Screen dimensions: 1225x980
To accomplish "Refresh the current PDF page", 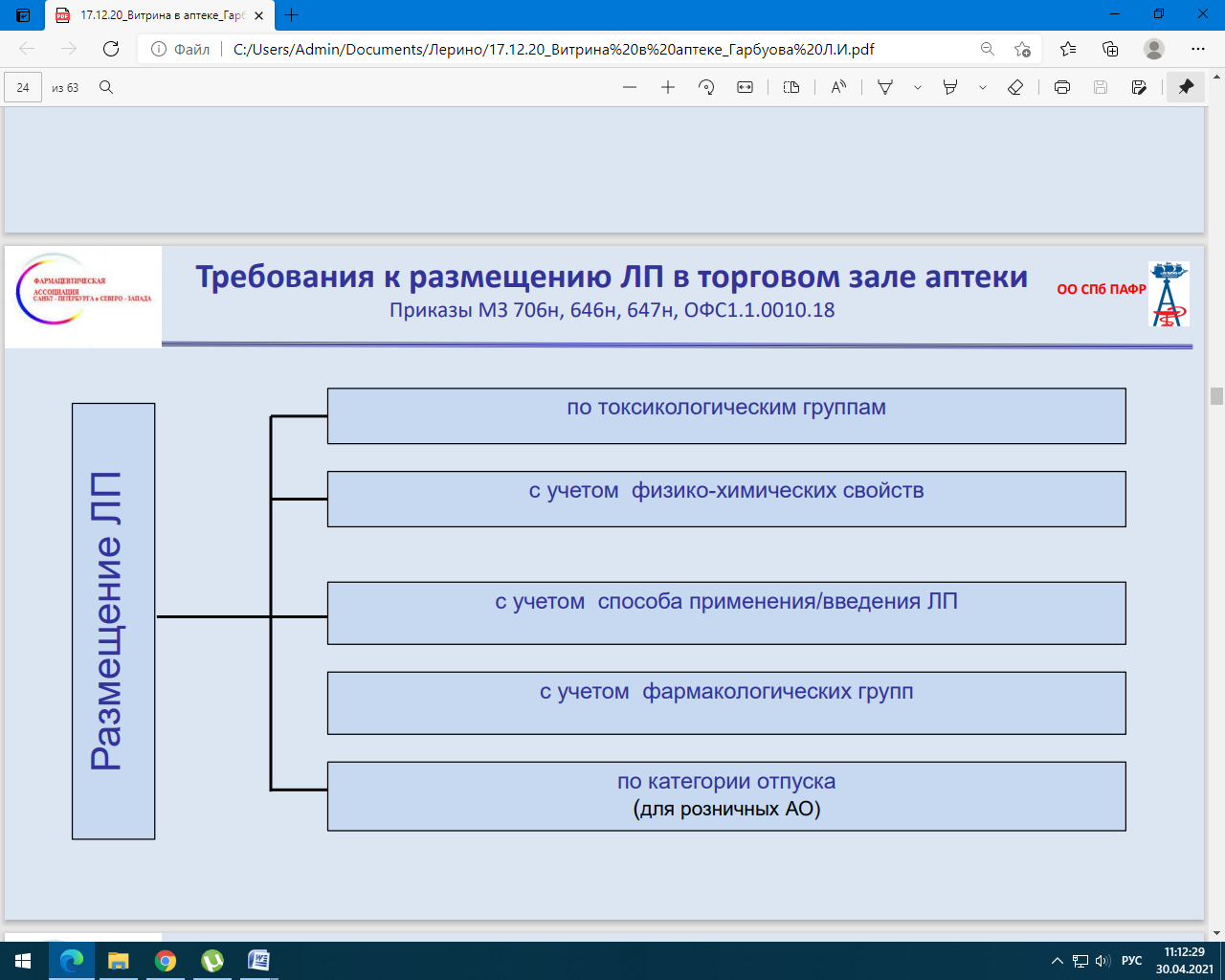I will [111, 49].
